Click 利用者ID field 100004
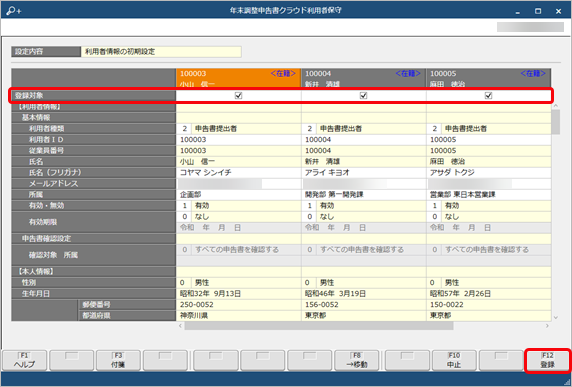 tap(364, 140)
